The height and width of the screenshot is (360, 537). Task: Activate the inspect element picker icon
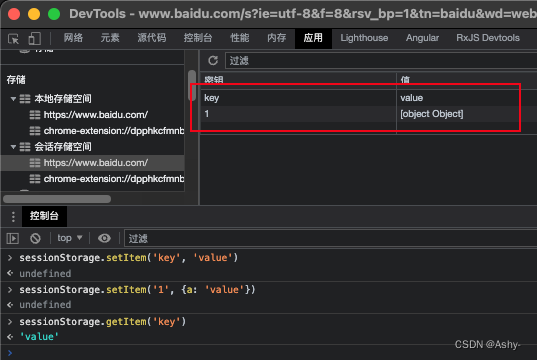13,38
